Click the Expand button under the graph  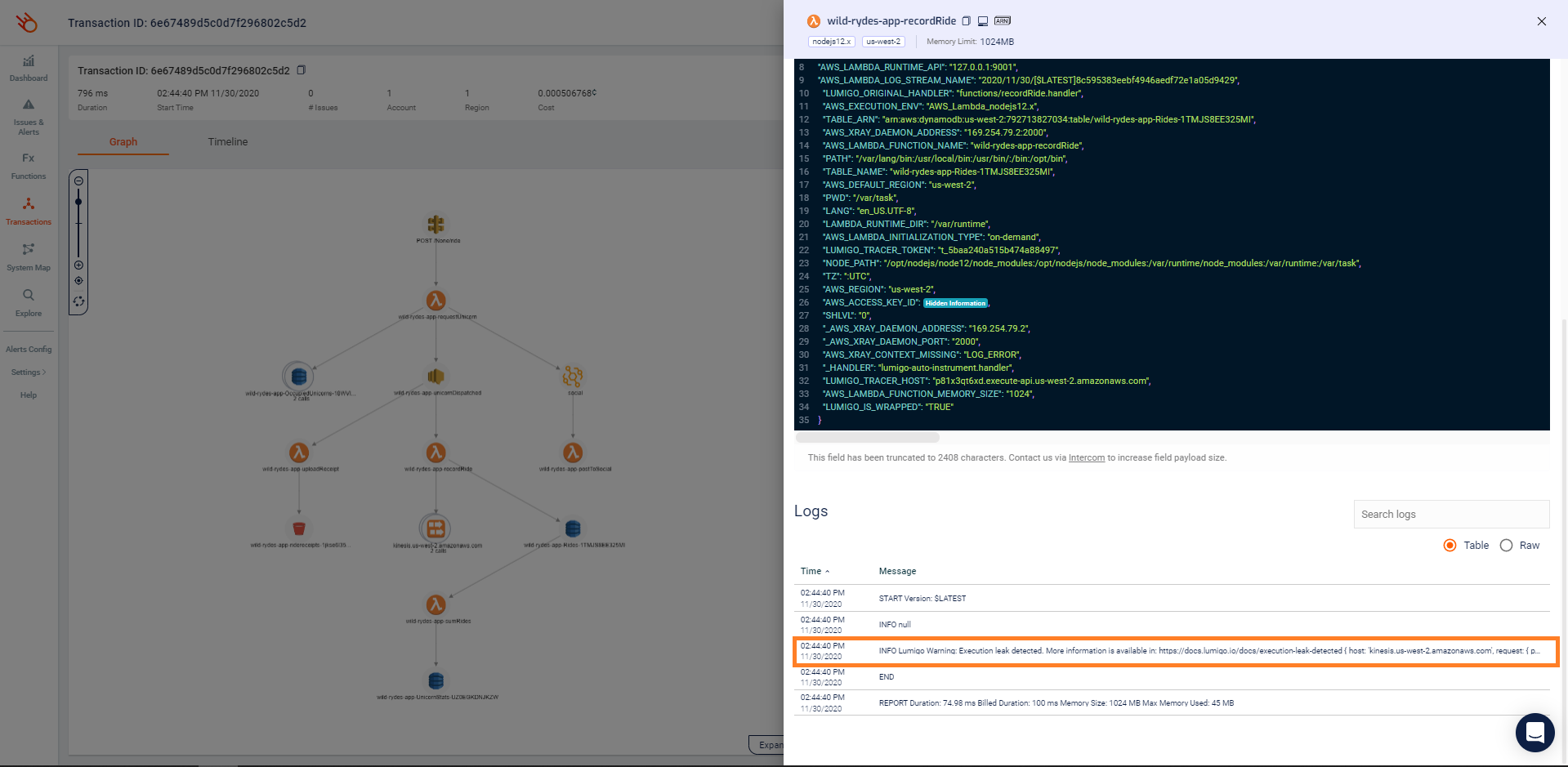tap(767, 744)
